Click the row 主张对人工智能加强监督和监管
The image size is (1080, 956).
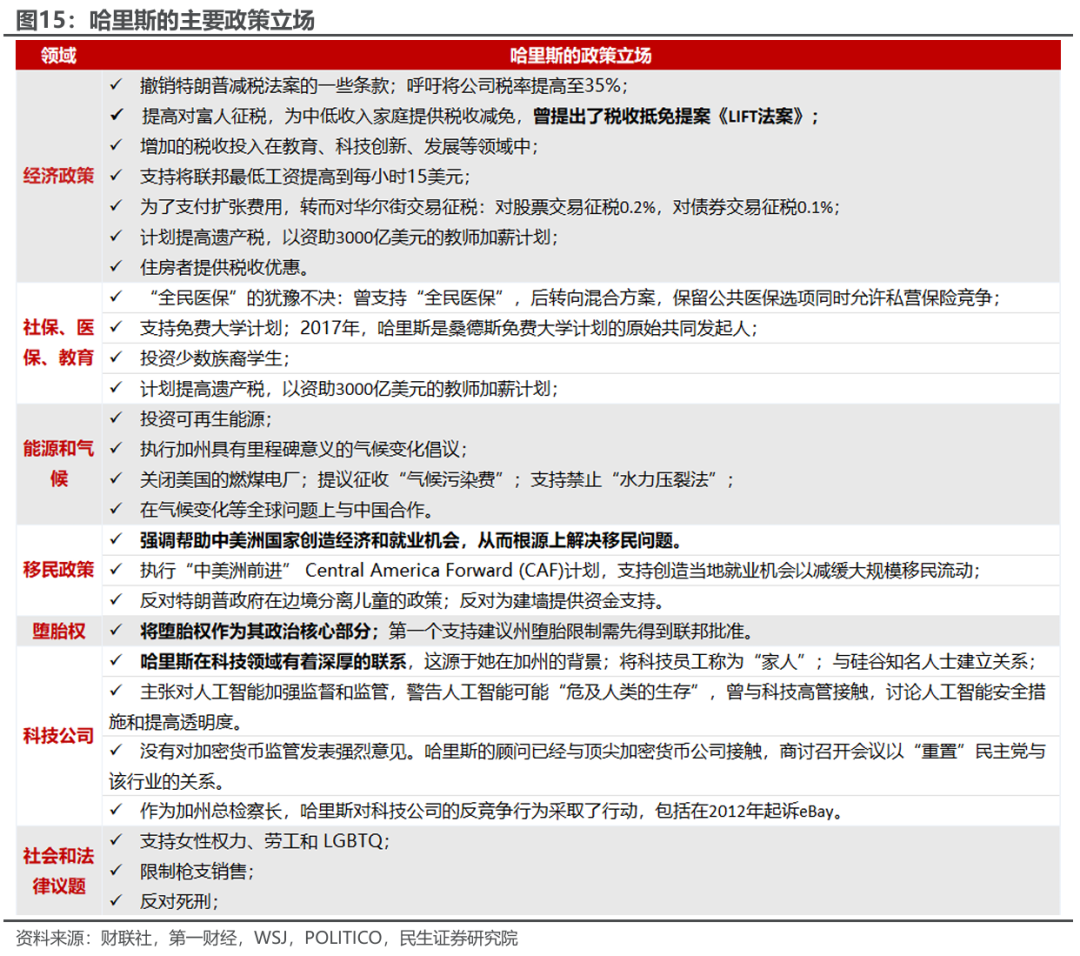click(x=581, y=707)
